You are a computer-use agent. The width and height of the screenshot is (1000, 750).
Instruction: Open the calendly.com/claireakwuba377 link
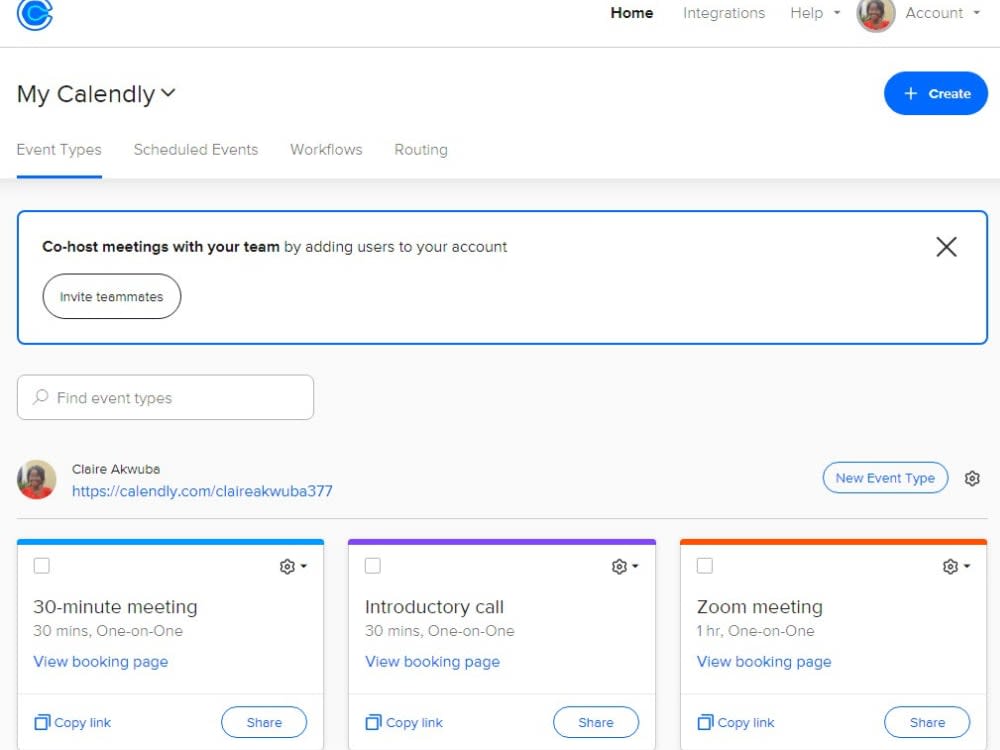coord(202,491)
